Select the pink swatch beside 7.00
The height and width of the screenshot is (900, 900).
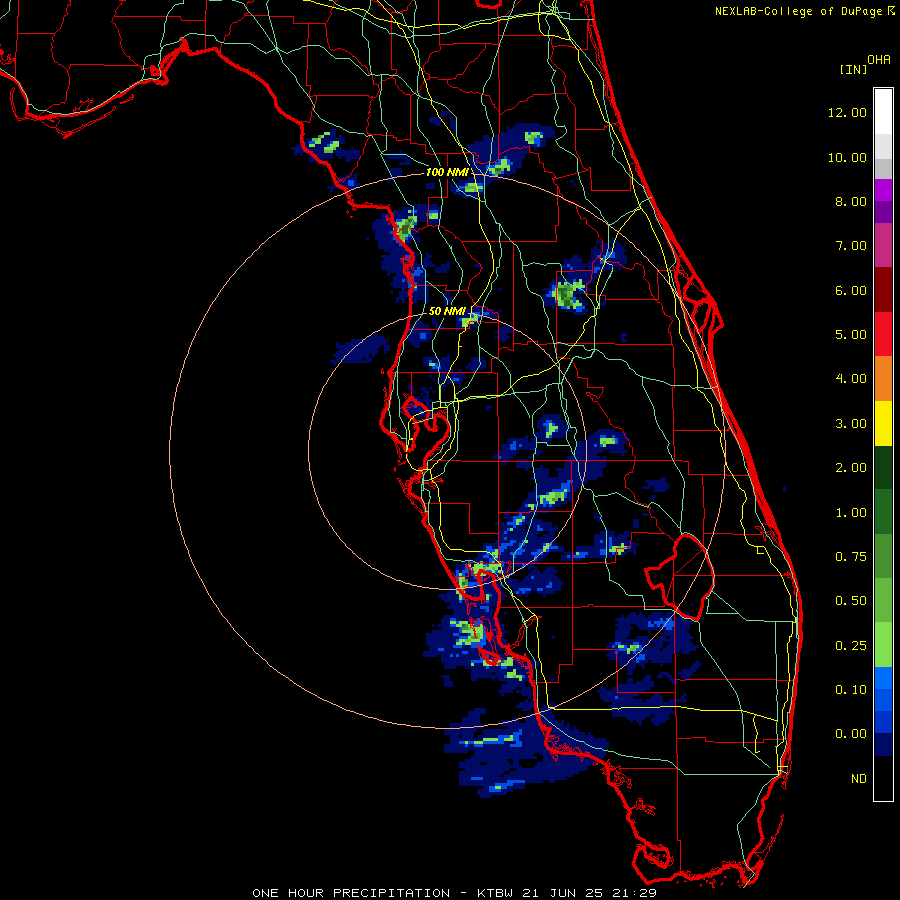(x=883, y=245)
